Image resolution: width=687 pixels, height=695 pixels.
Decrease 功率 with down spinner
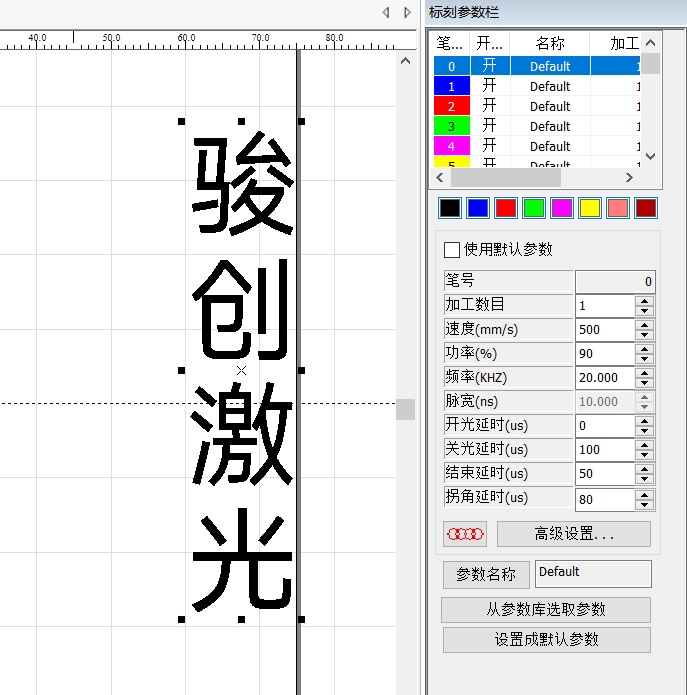coord(644,359)
